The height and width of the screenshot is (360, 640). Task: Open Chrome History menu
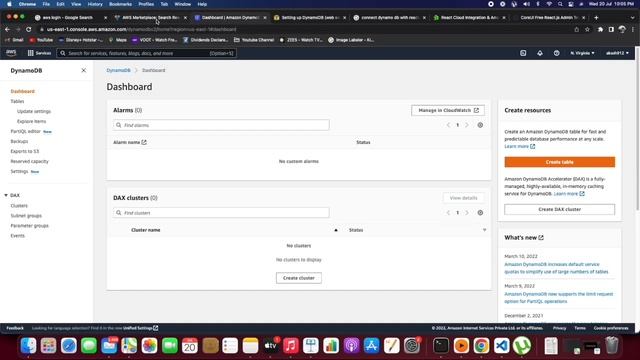(x=95, y=4)
